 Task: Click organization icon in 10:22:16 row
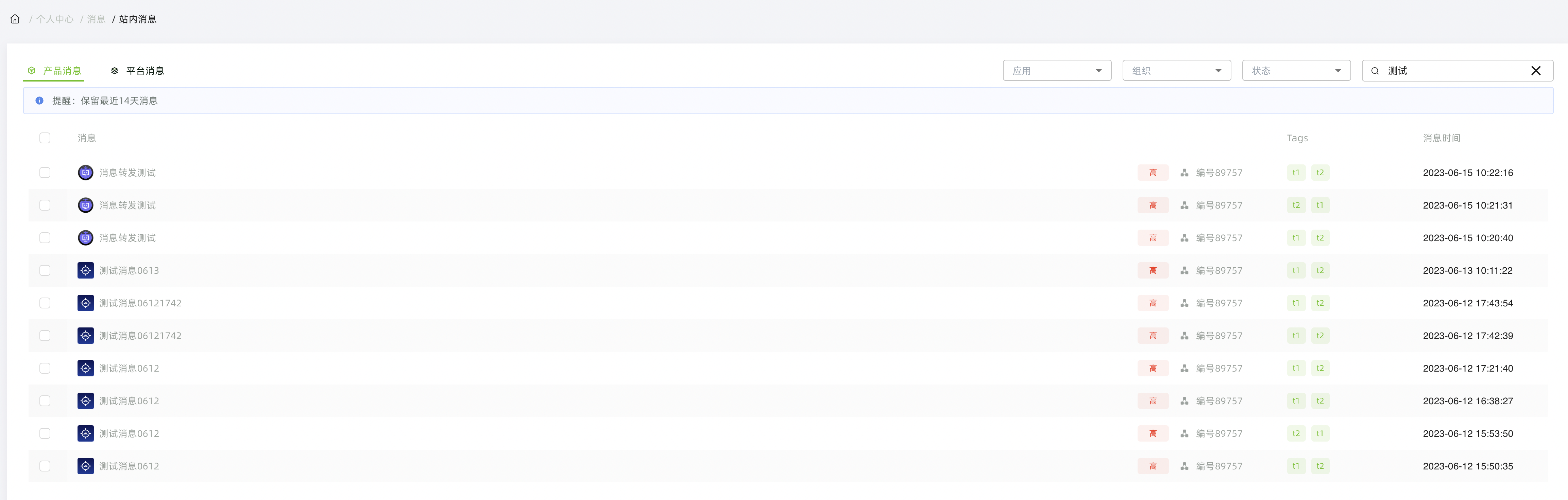tap(1184, 173)
